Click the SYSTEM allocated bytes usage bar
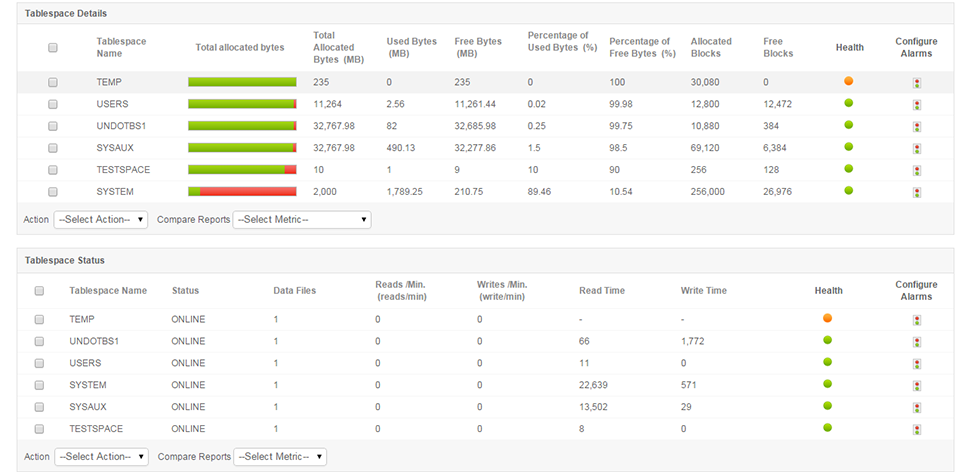 [x=242, y=191]
